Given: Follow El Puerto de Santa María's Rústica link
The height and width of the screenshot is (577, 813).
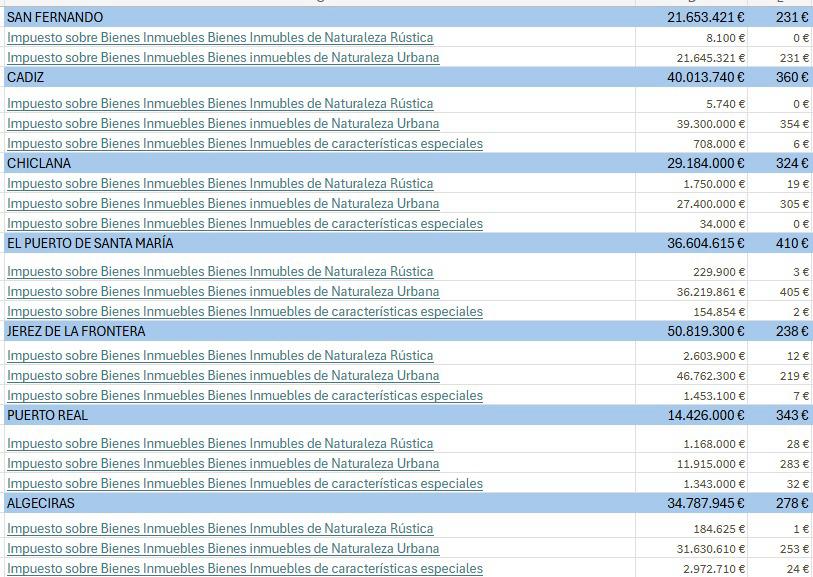Looking at the screenshot, I should 220,271.
